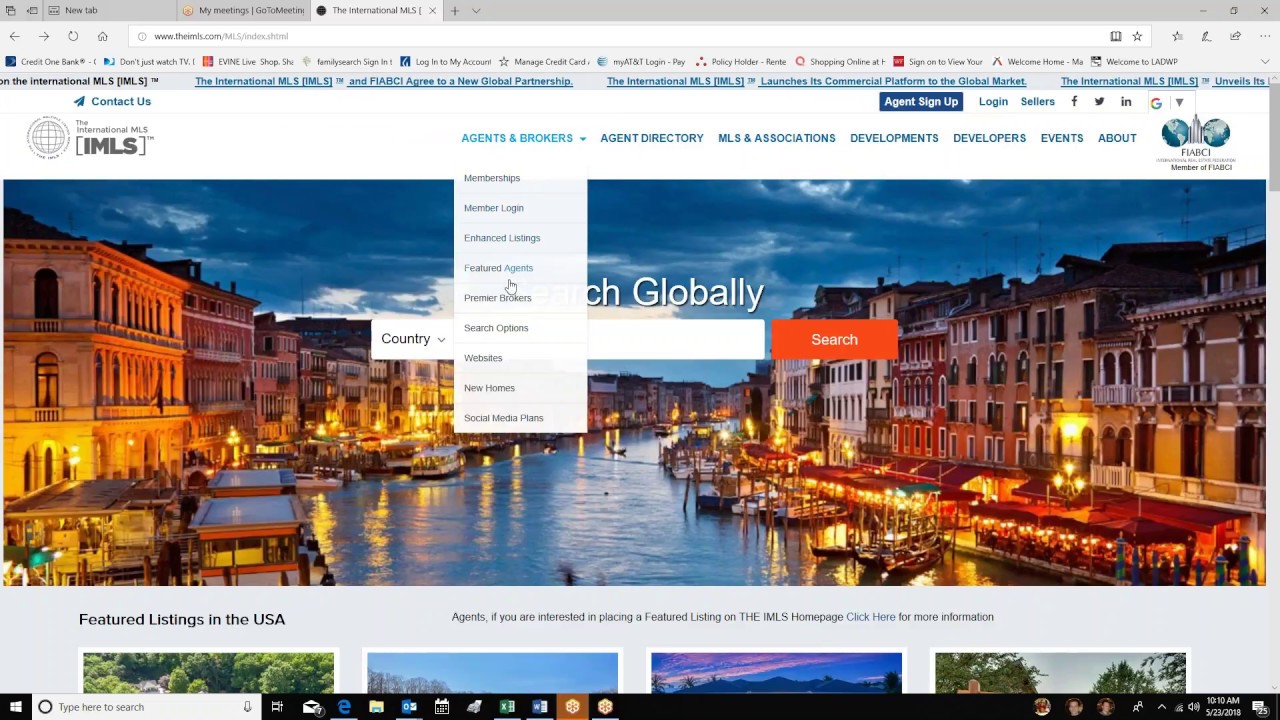This screenshot has height=720, width=1280.
Task: Open the Google translate dropdown arrow
Action: pyautogui.click(x=1179, y=102)
